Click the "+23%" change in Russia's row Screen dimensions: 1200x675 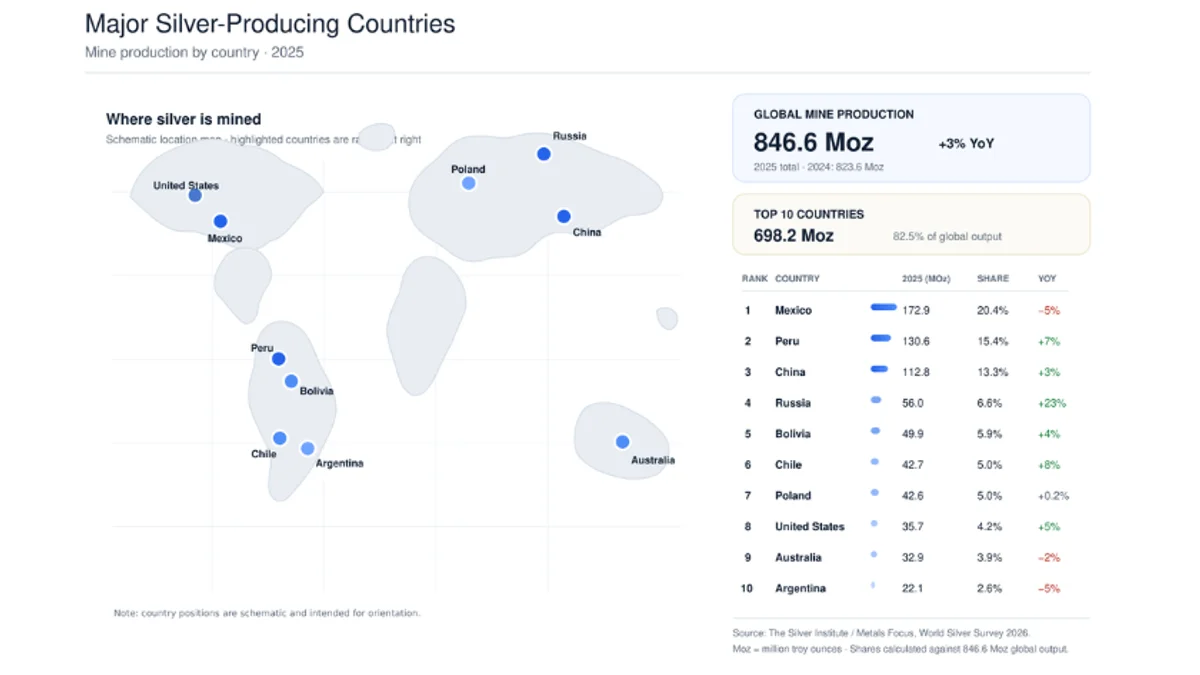click(1052, 403)
